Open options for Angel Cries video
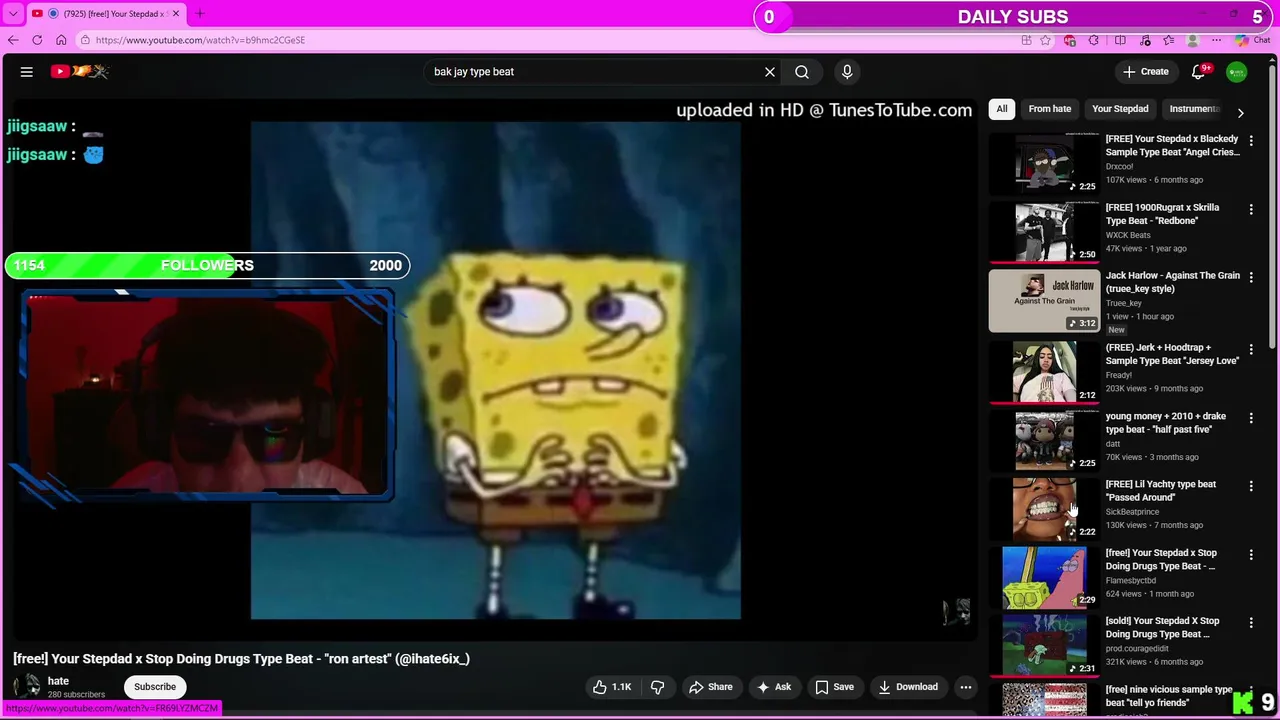 pos(1251,141)
